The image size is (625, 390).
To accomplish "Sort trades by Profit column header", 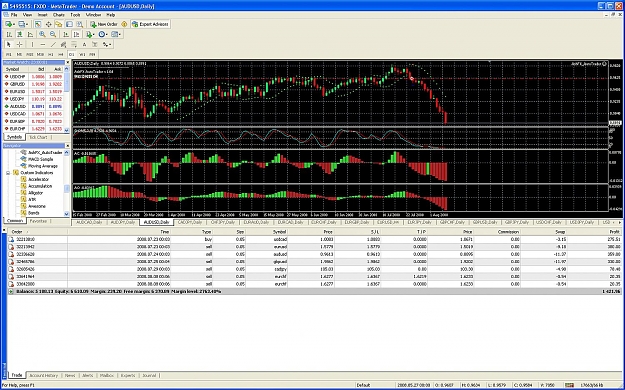I will (614, 232).
